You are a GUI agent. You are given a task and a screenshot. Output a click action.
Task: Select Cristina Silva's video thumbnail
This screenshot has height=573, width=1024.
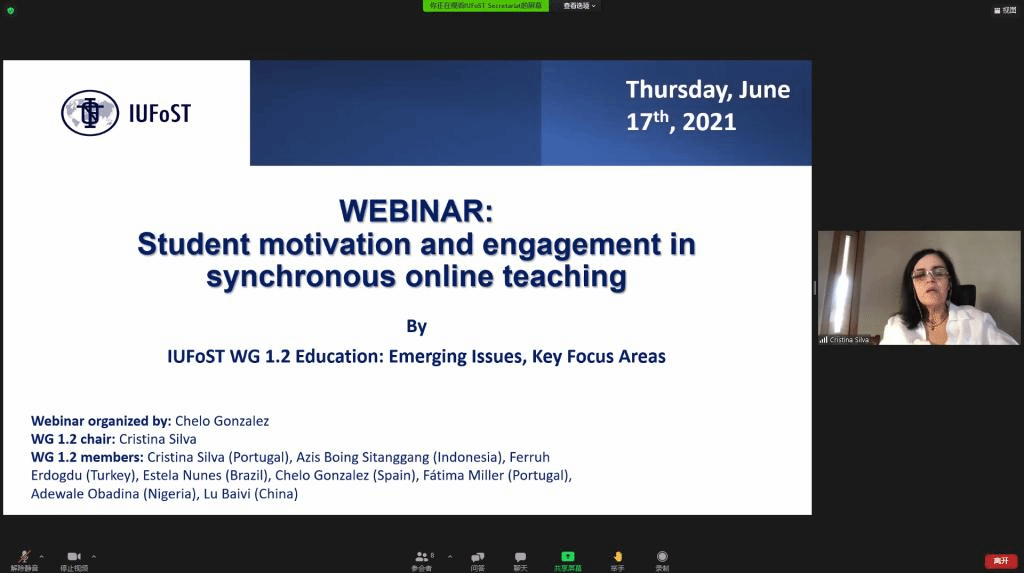click(918, 287)
